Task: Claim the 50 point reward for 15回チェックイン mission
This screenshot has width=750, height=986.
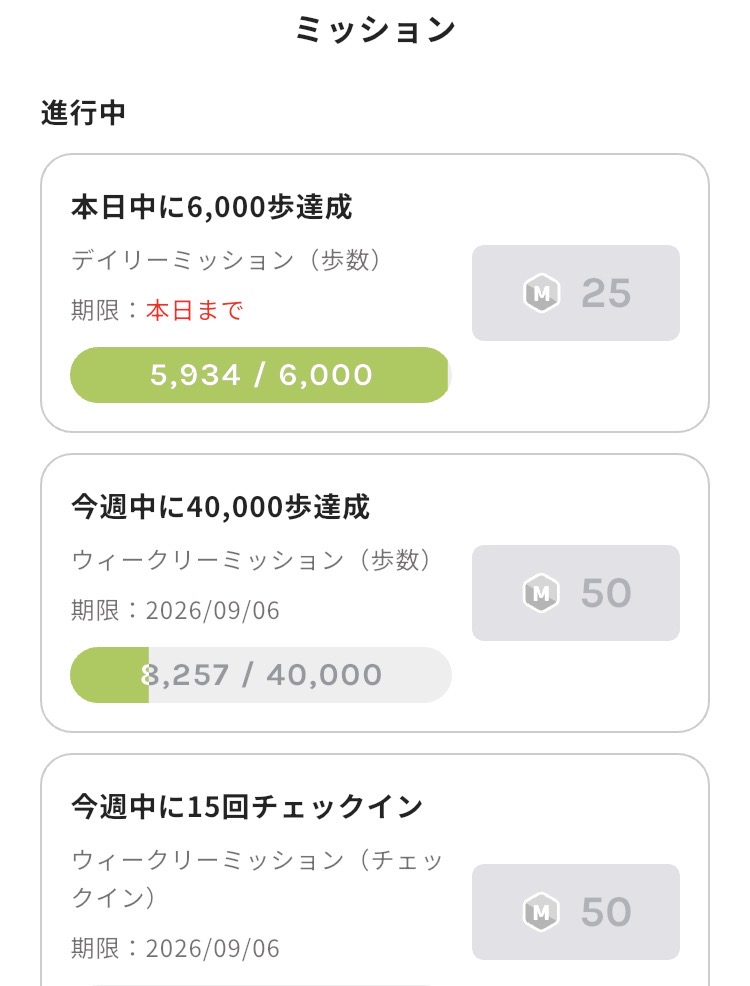Action: click(x=576, y=912)
